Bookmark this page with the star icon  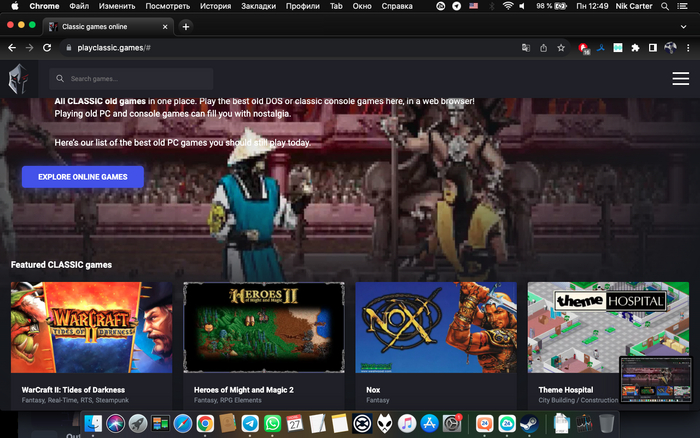click(x=562, y=47)
